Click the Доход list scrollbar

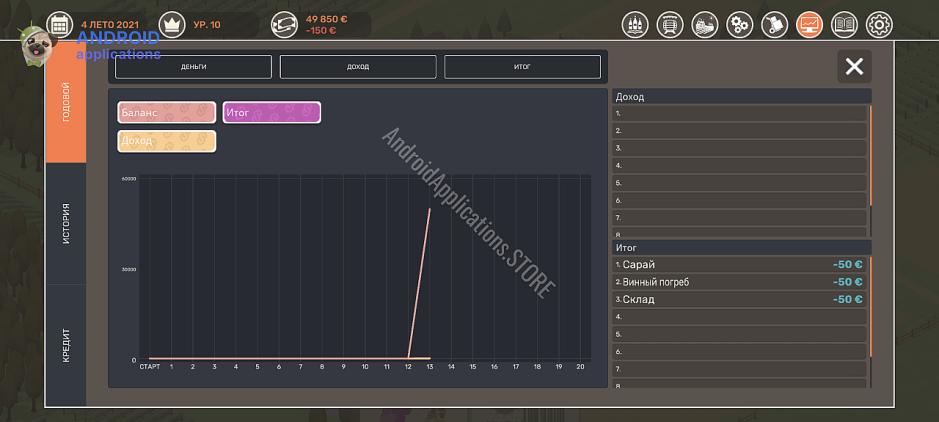(870, 156)
